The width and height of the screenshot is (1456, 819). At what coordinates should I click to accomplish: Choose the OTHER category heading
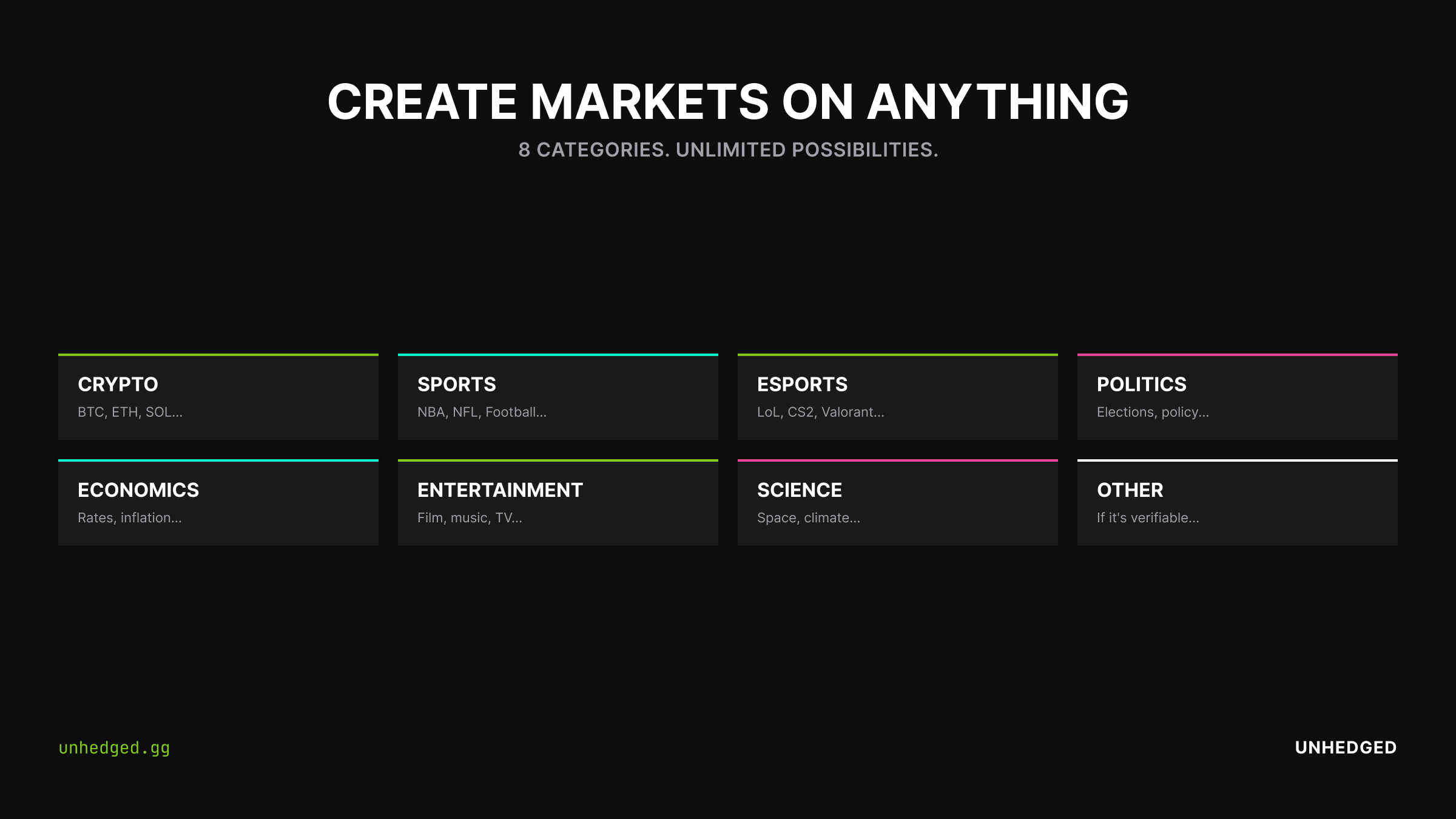pyautogui.click(x=1130, y=490)
